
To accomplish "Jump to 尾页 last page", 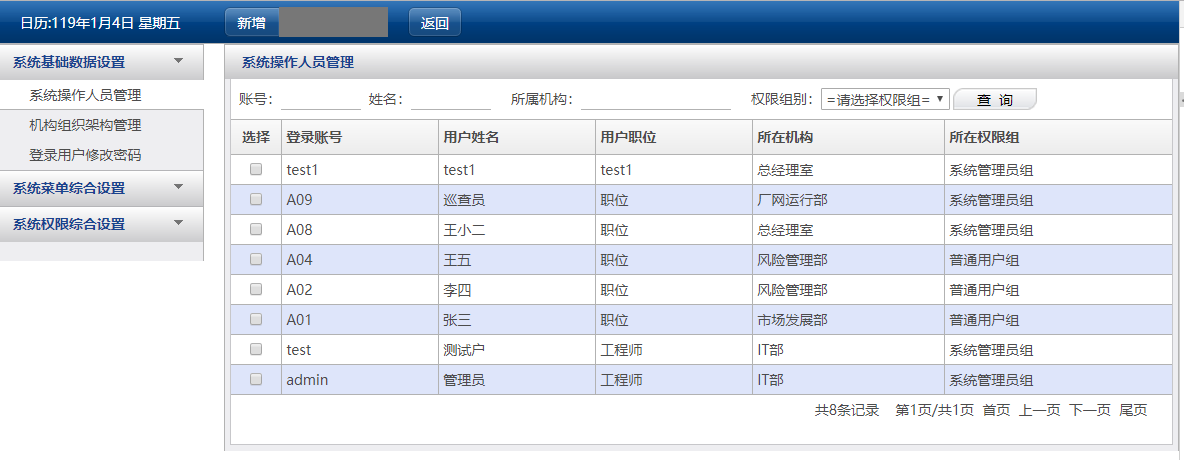I will click(x=1133, y=410).
